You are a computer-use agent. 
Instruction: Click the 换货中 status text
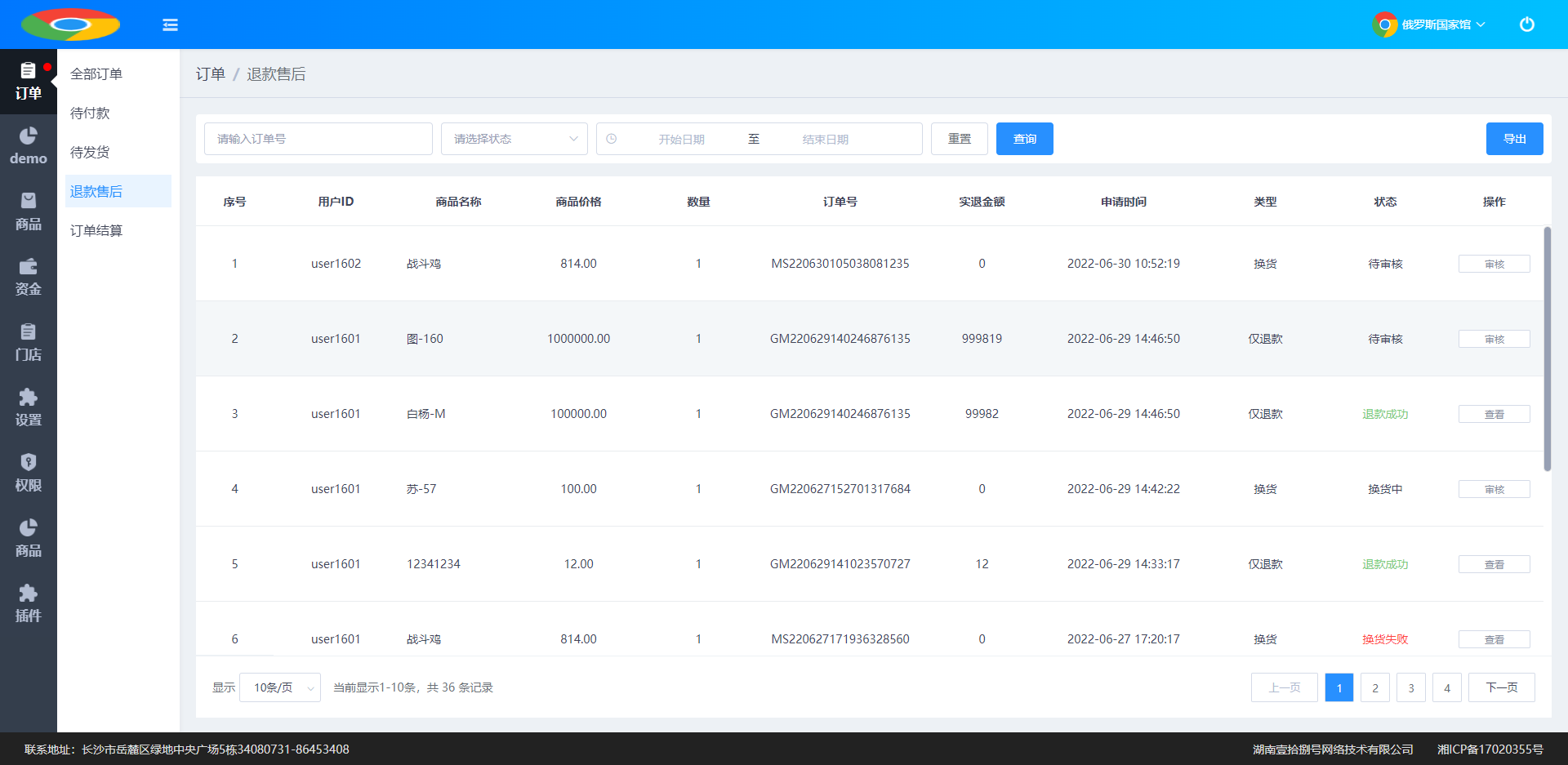pos(1386,489)
